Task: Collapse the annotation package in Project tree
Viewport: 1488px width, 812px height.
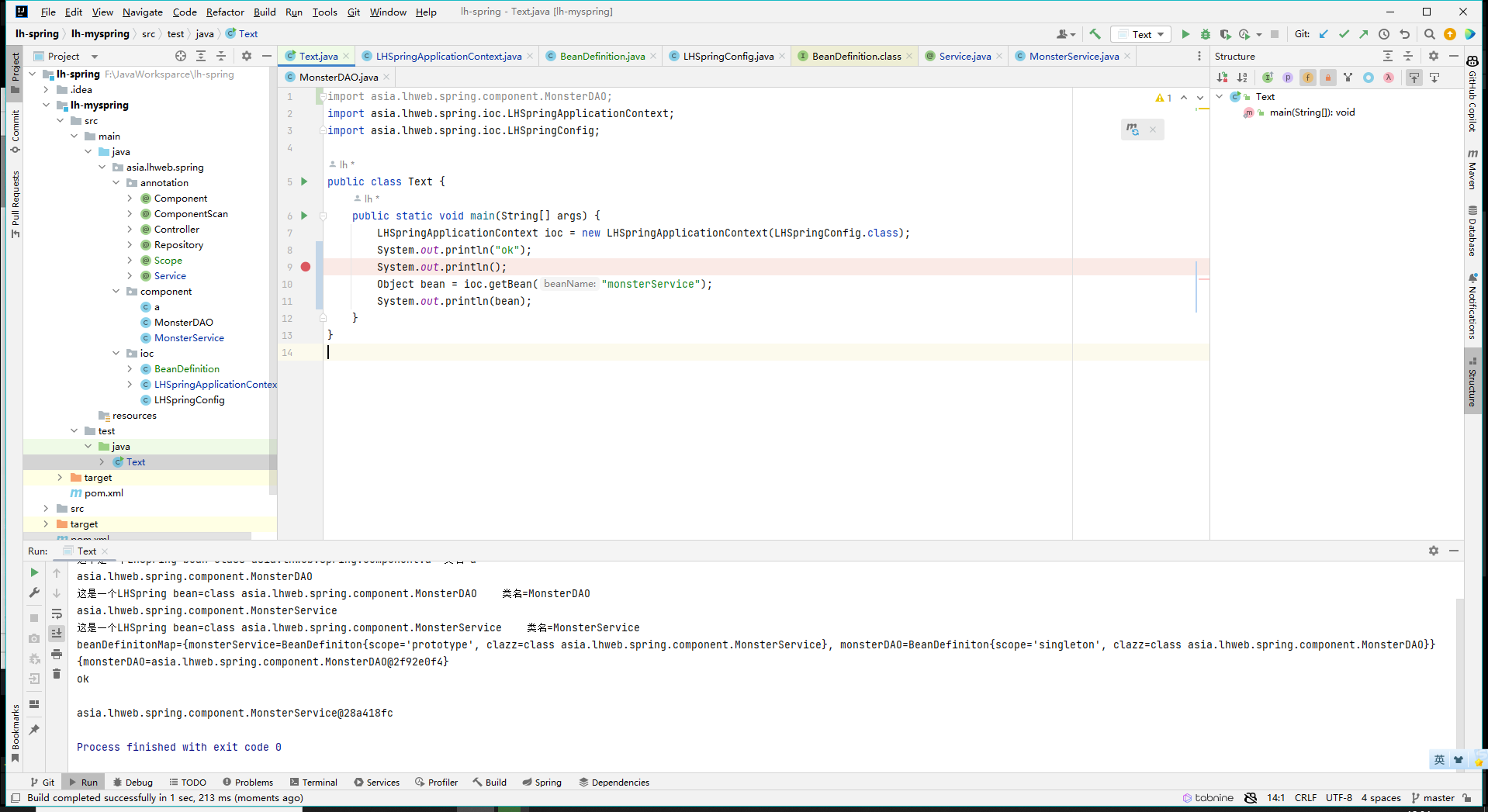Action: (x=116, y=183)
